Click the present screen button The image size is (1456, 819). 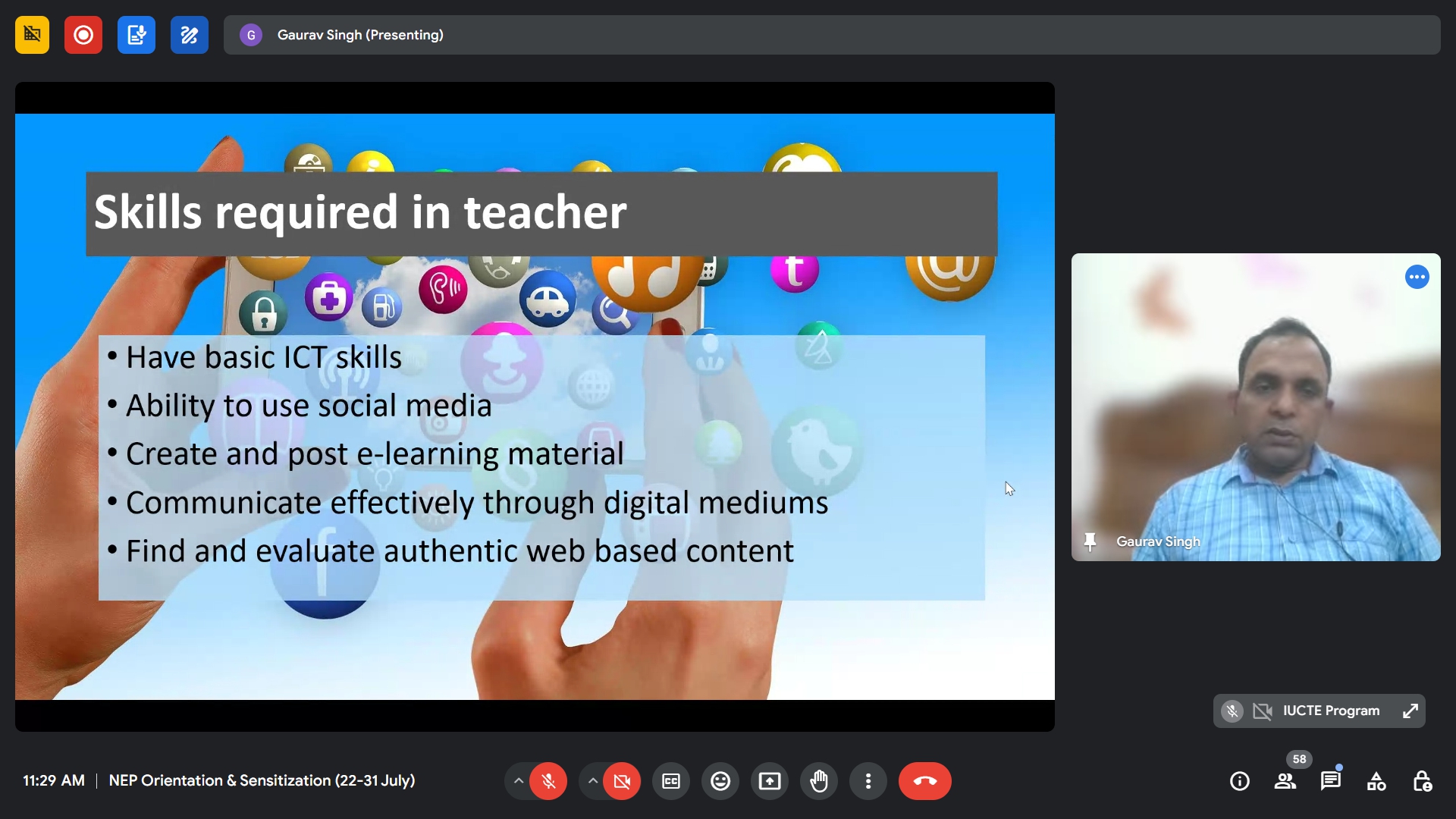tap(770, 781)
